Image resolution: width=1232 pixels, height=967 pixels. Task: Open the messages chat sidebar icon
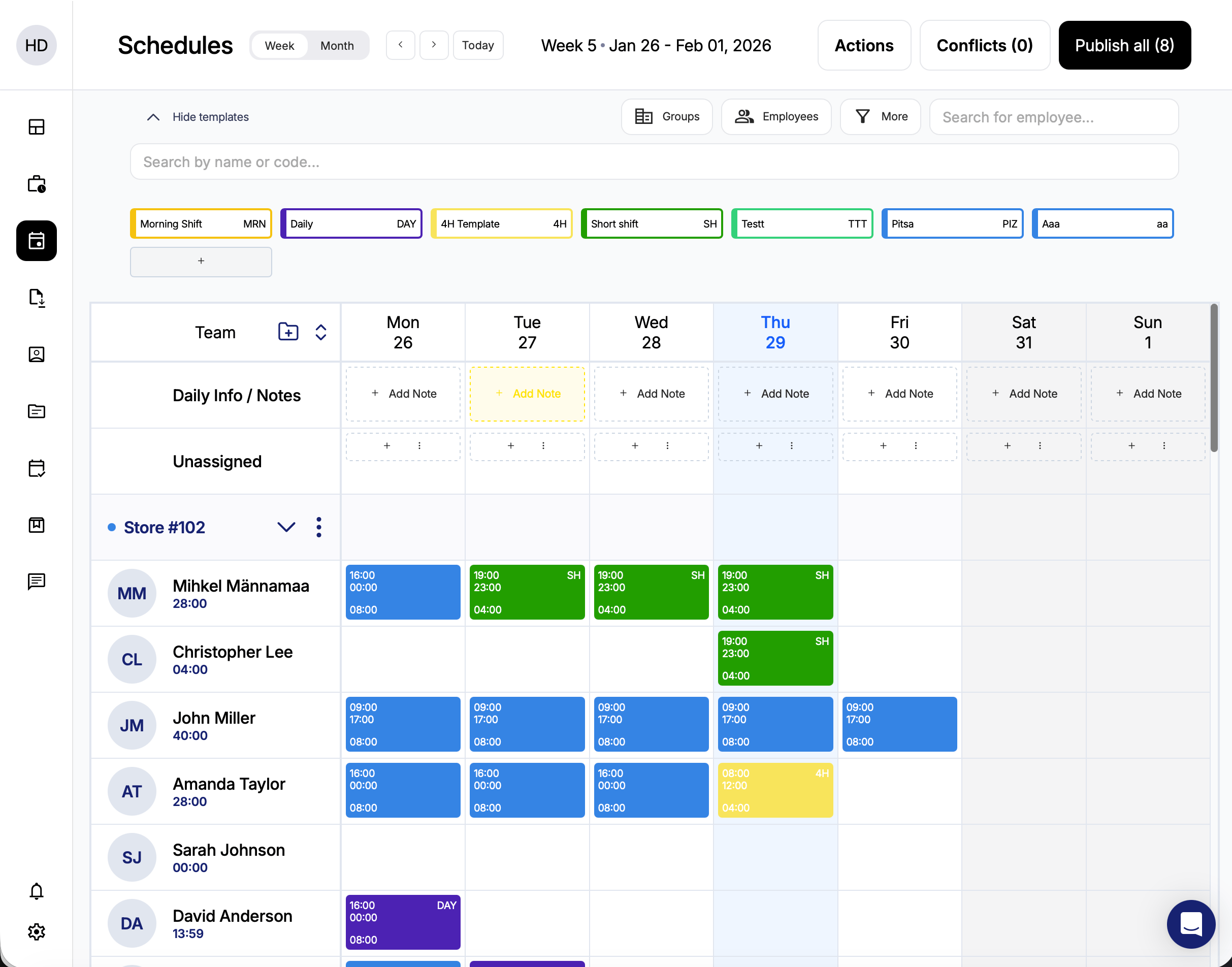(36, 582)
